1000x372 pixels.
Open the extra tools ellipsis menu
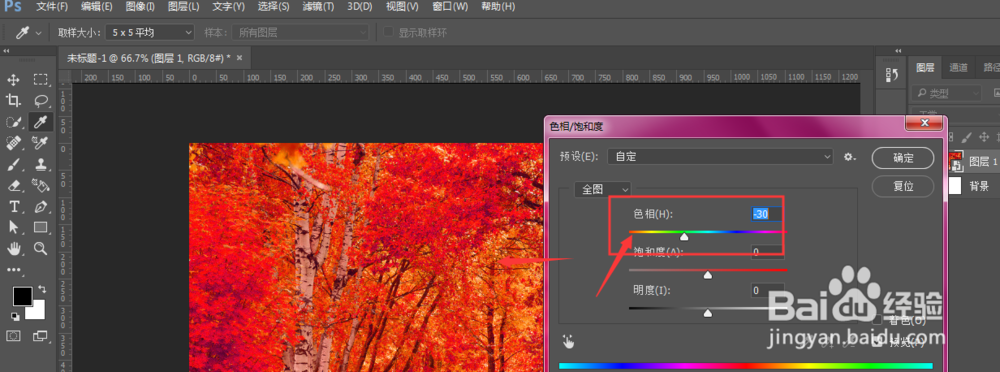pos(13,270)
